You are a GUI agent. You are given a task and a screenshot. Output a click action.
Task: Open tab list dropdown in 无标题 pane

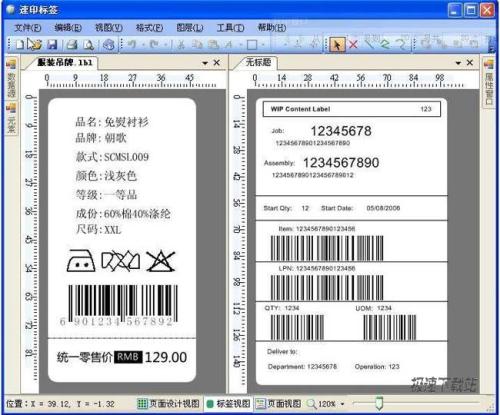point(458,63)
